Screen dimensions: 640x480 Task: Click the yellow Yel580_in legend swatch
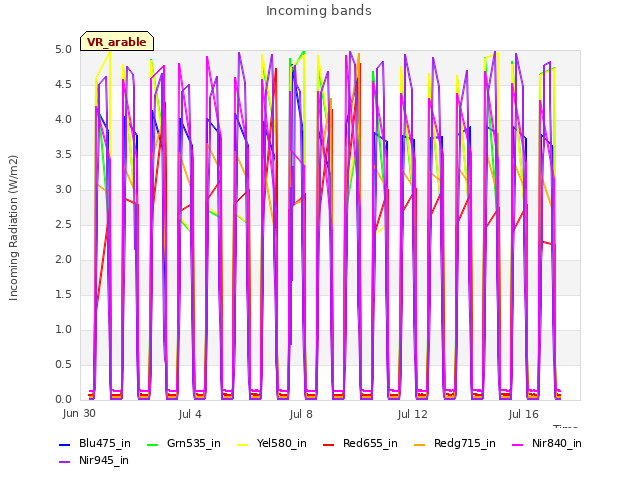[242, 444]
